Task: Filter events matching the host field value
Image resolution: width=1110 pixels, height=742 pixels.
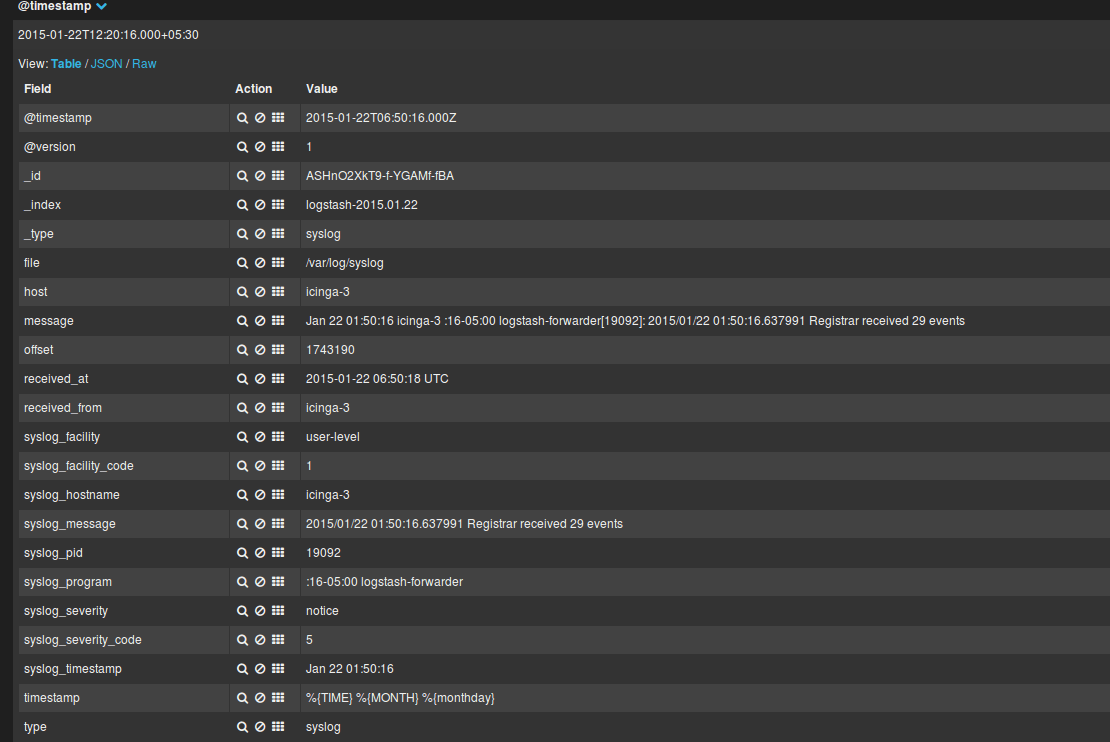Action: [241, 291]
